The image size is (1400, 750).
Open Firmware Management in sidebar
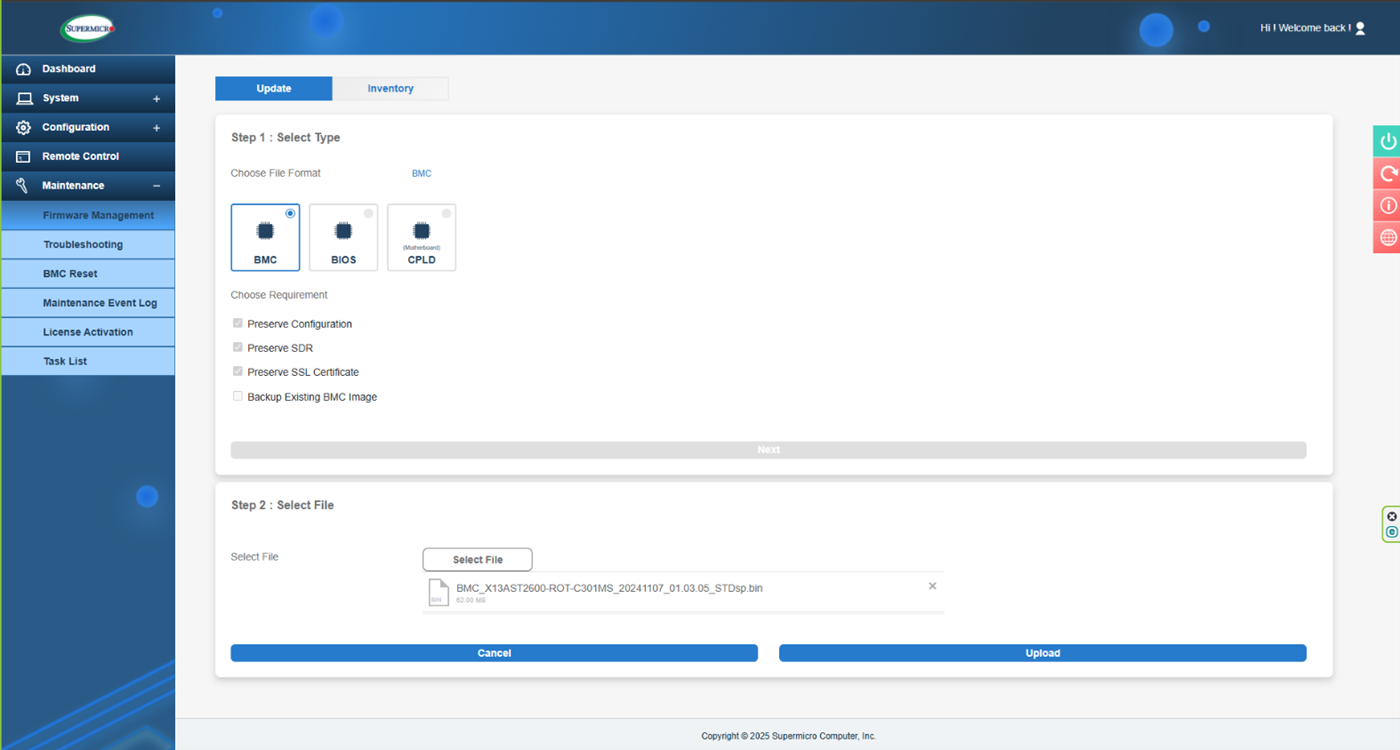[x=88, y=215]
